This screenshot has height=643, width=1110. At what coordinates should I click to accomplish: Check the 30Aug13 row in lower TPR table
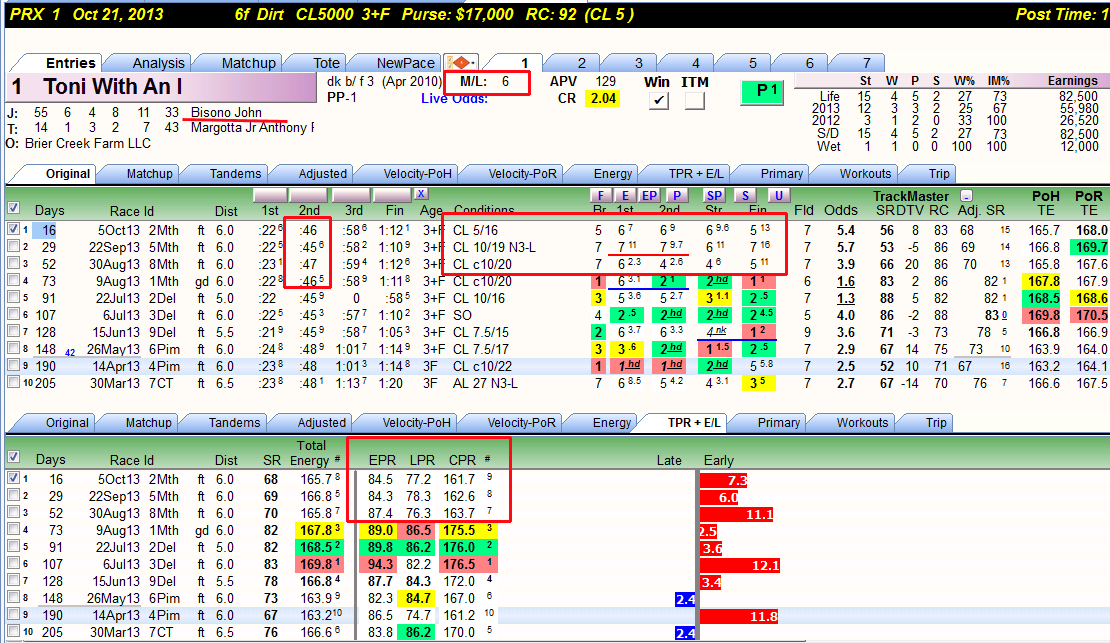tap(13, 512)
